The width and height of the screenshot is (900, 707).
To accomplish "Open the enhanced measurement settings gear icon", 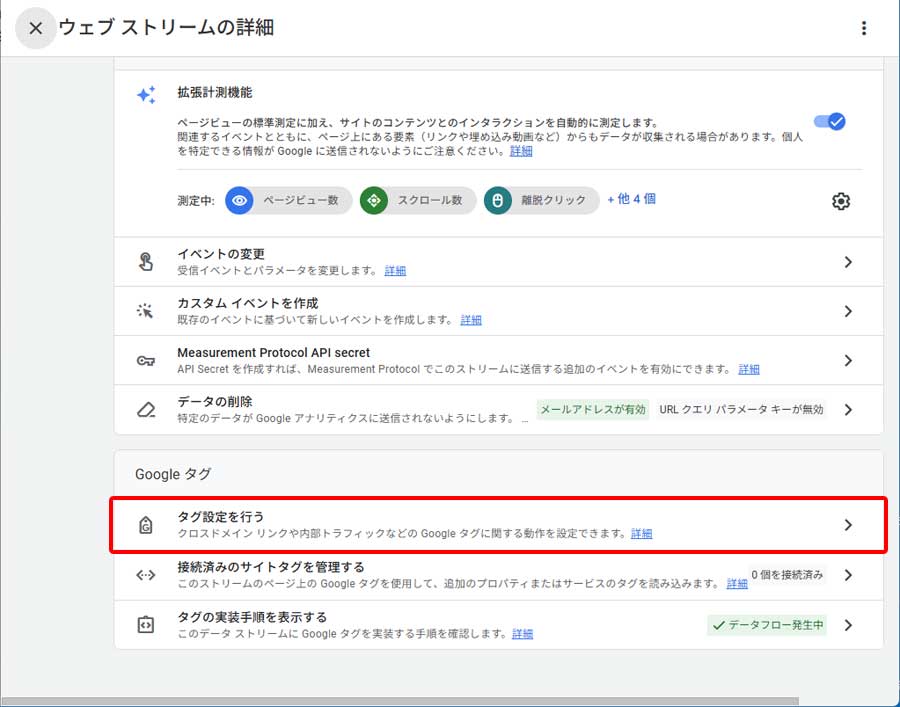I will pos(841,201).
